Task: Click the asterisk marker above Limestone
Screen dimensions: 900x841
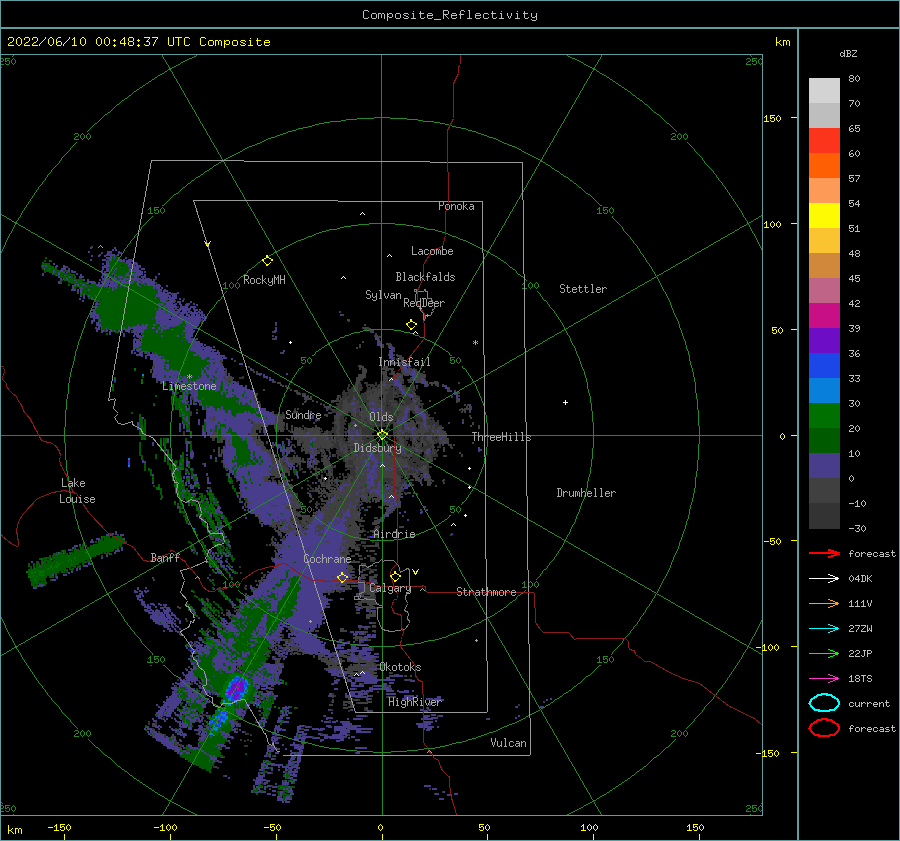Action: (x=189, y=377)
